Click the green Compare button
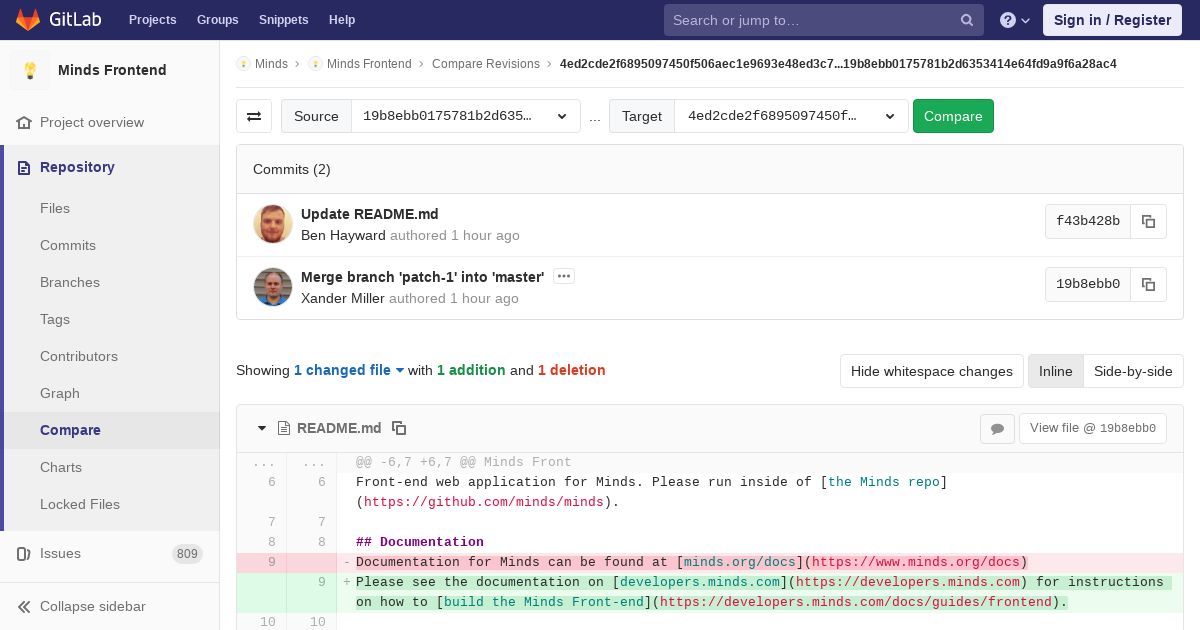 (x=953, y=116)
